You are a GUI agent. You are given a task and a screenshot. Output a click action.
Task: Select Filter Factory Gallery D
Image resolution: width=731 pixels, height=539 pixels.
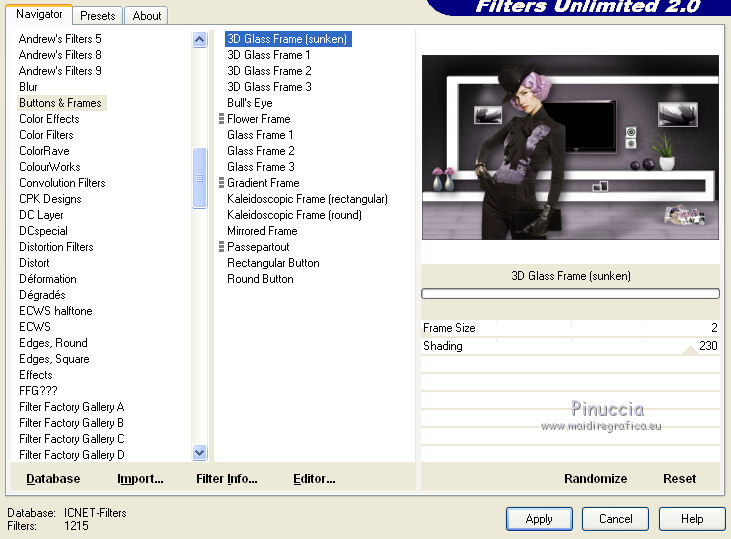click(x=72, y=455)
